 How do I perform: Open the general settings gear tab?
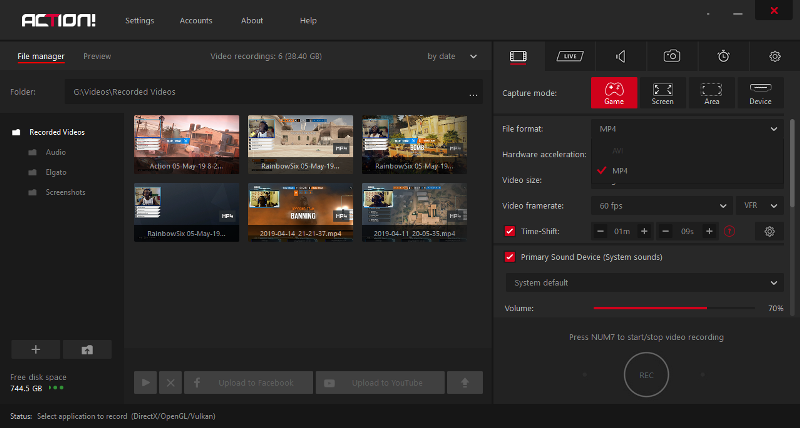[774, 56]
